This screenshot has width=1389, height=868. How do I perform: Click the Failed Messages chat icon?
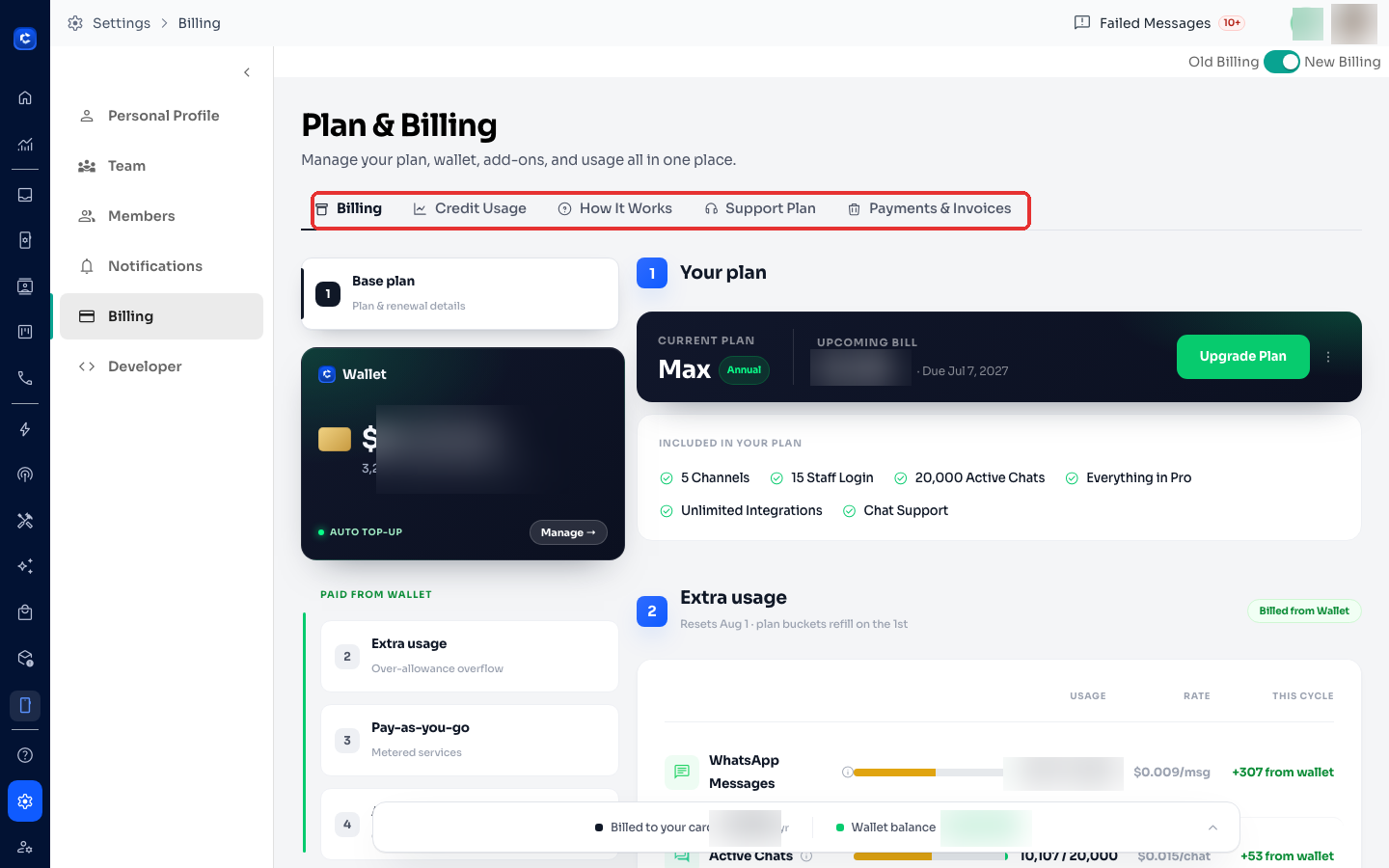[1082, 23]
